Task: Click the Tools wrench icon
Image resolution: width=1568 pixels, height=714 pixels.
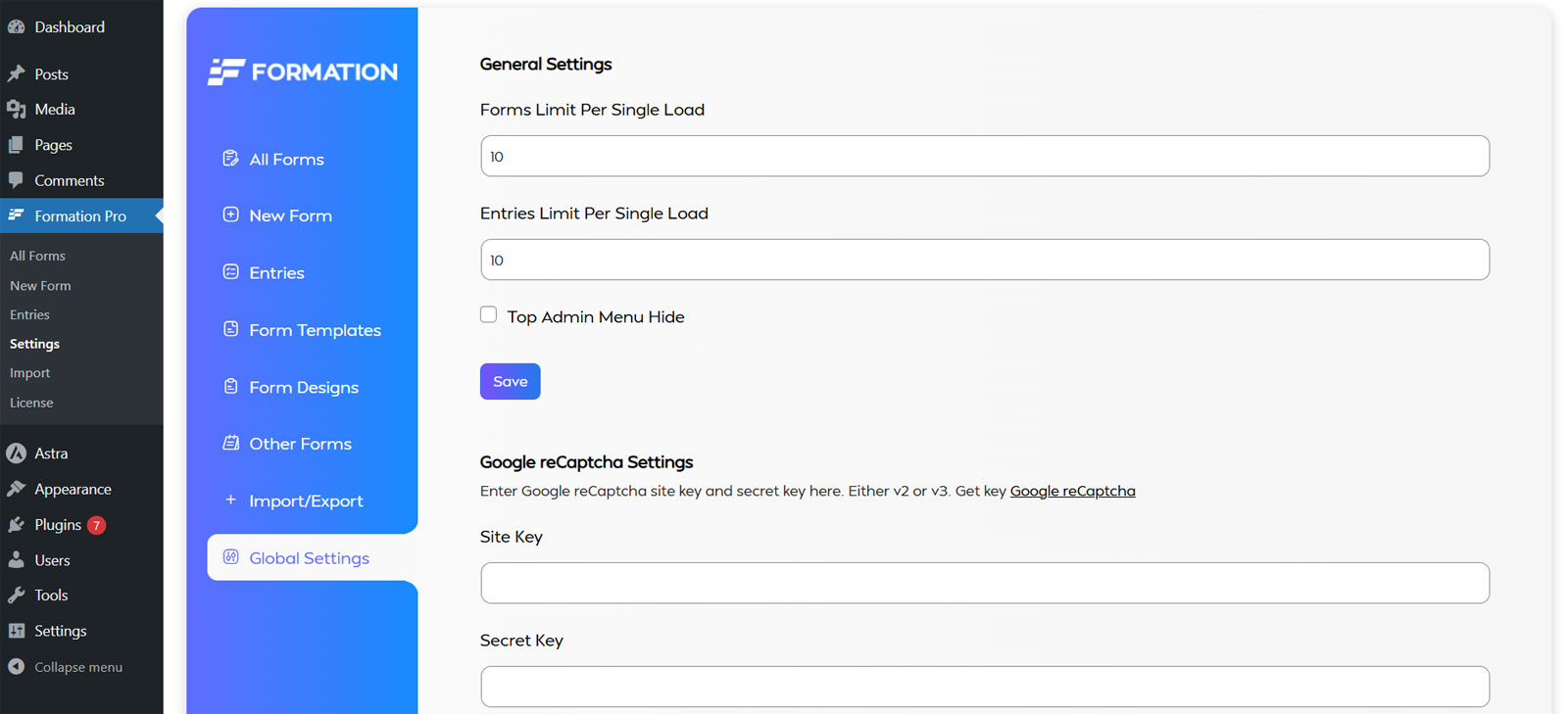Action: 17,595
